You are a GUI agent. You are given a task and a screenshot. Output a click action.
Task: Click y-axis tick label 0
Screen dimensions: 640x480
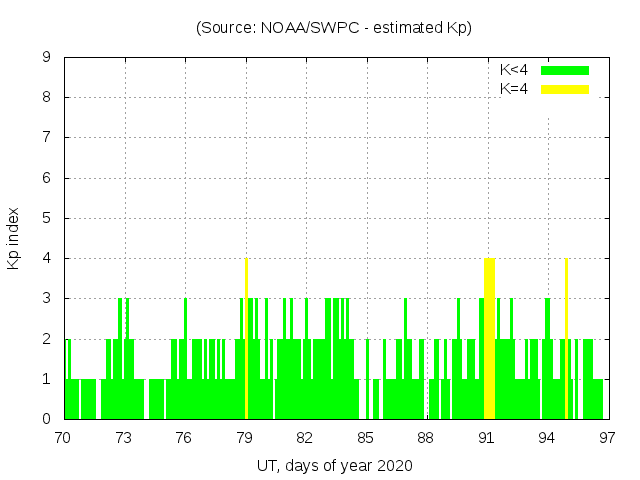(46, 420)
